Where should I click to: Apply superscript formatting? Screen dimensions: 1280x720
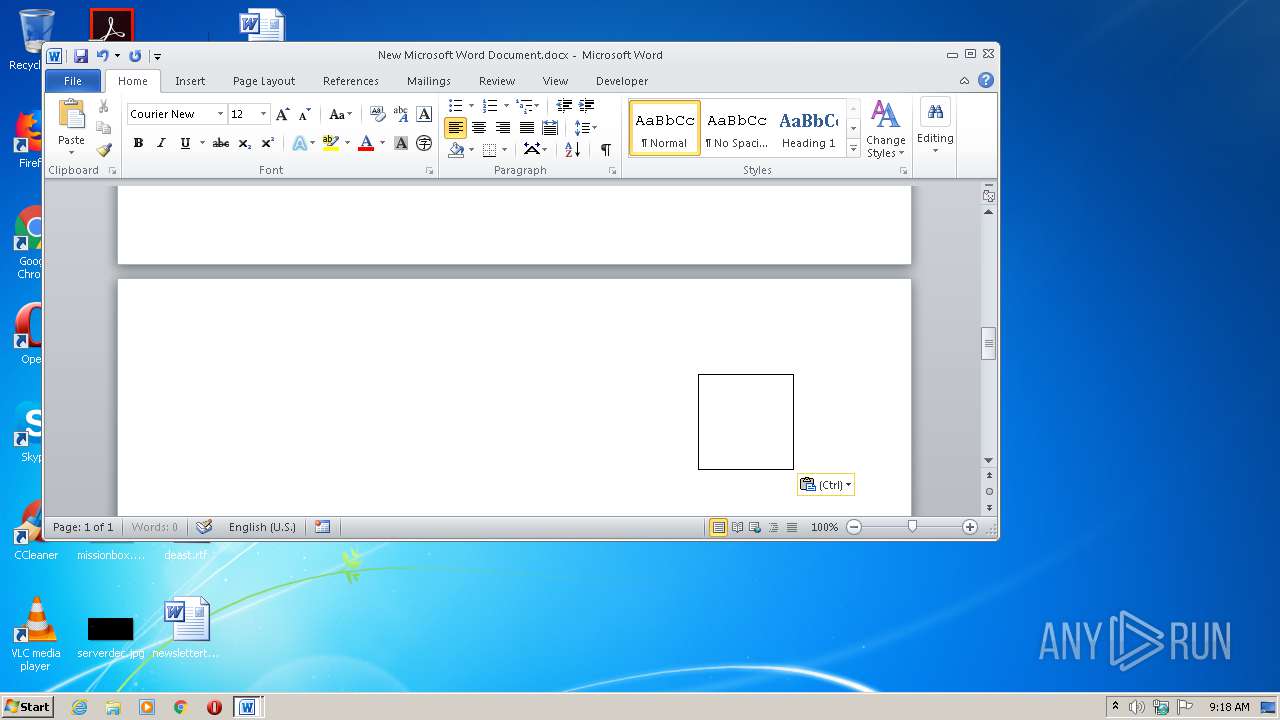pos(267,143)
